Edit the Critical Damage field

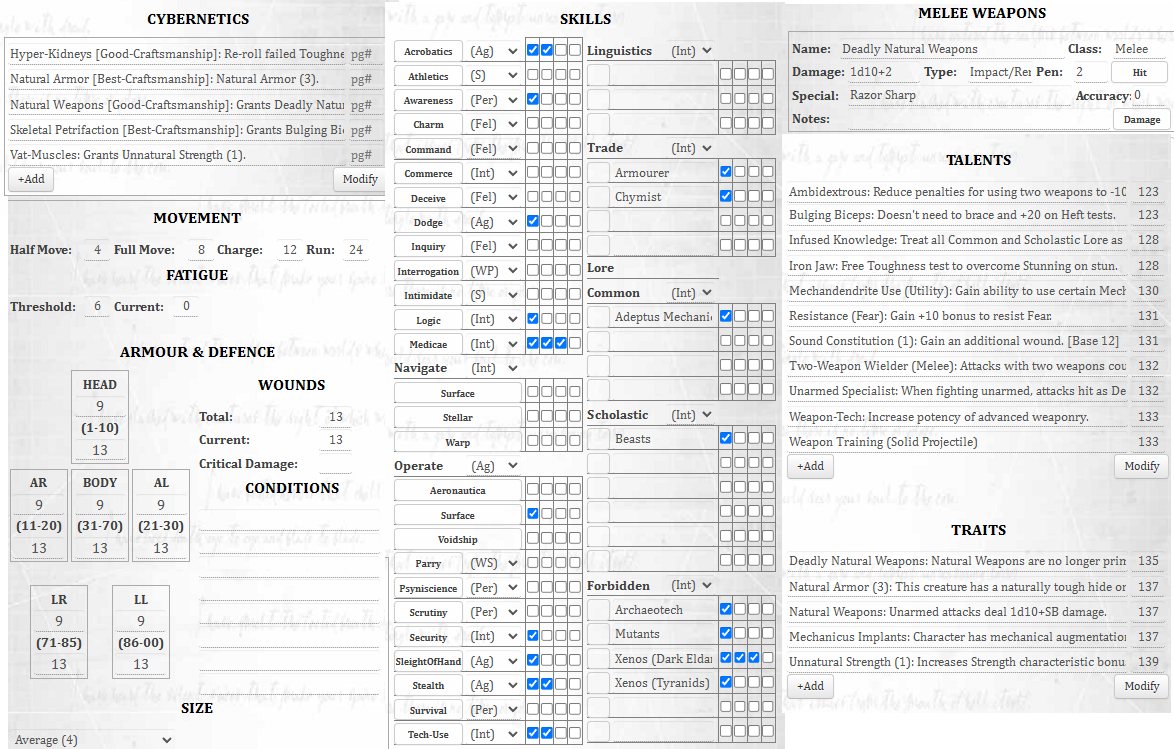pyautogui.click(x=335, y=464)
